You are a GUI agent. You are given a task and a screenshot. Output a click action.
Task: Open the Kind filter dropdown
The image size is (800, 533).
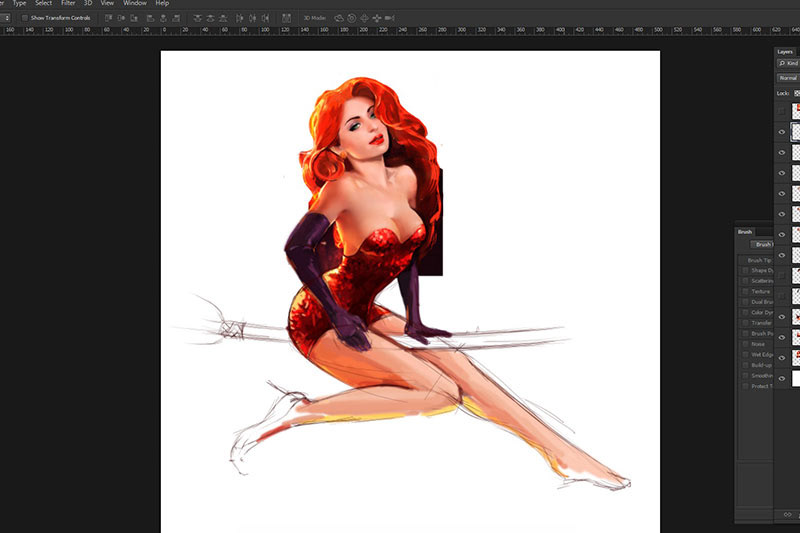pos(788,63)
